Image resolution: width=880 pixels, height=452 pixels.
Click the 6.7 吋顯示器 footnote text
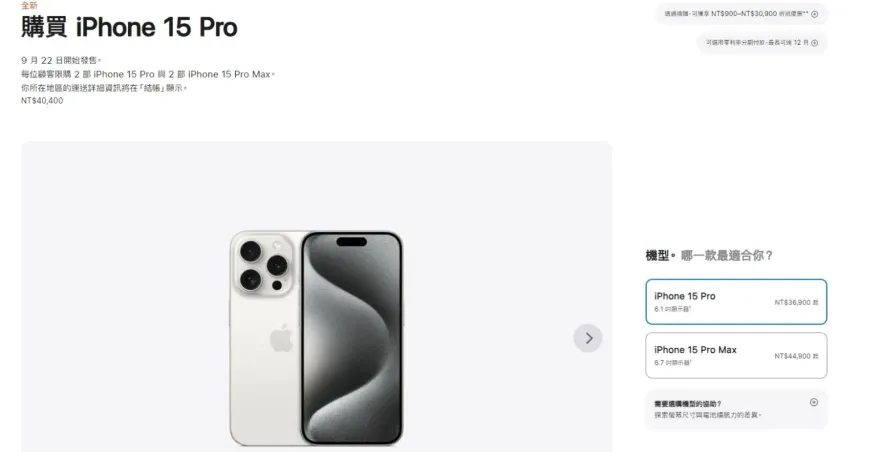pos(672,363)
